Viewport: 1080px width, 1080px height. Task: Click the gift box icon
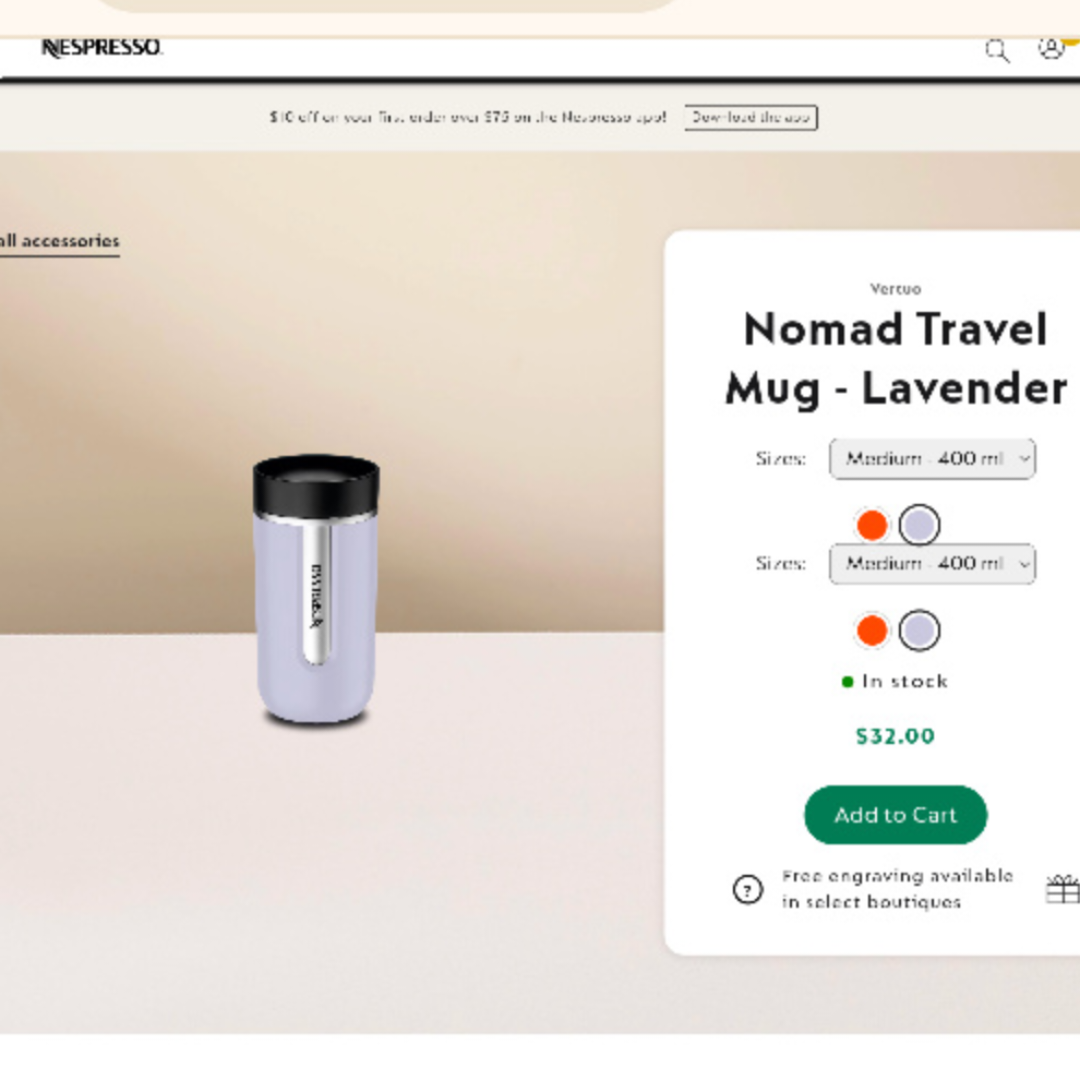pyautogui.click(x=1063, y=889)
